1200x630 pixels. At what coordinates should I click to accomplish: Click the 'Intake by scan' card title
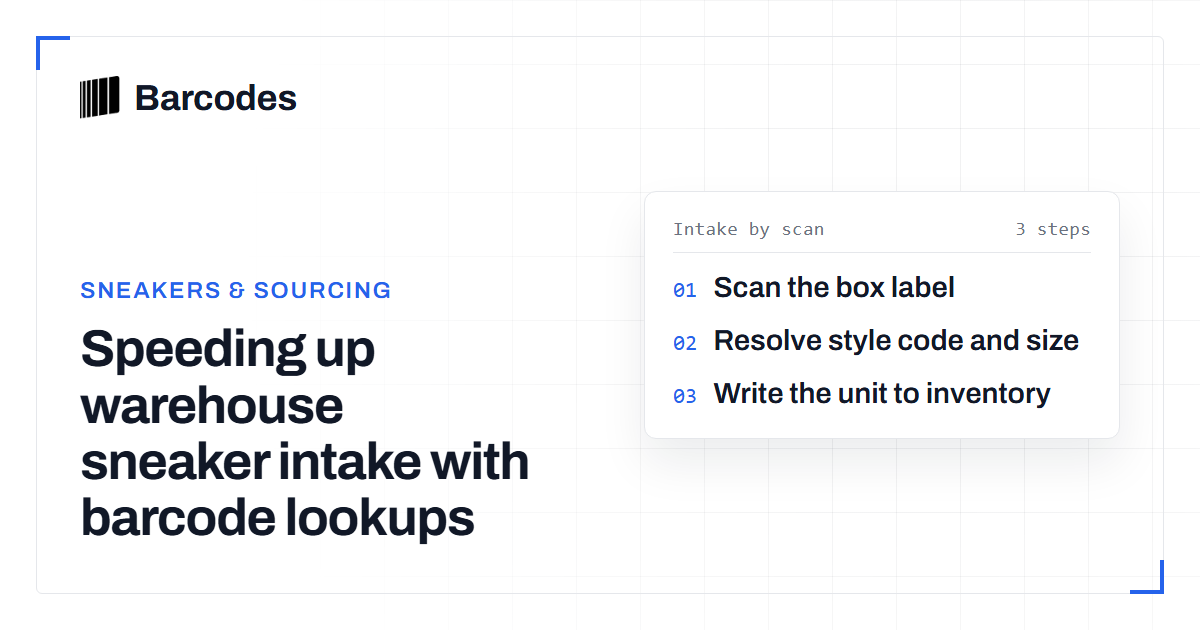(x=748, y=229)
